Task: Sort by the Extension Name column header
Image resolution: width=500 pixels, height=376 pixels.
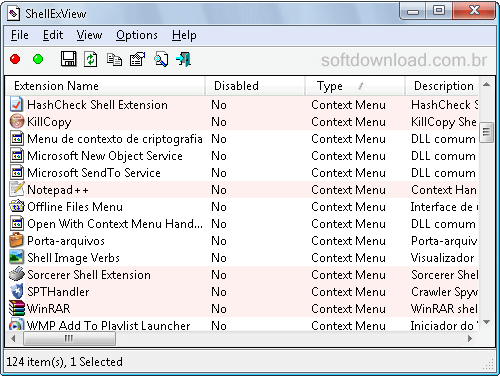Action: tap(105, 86)
